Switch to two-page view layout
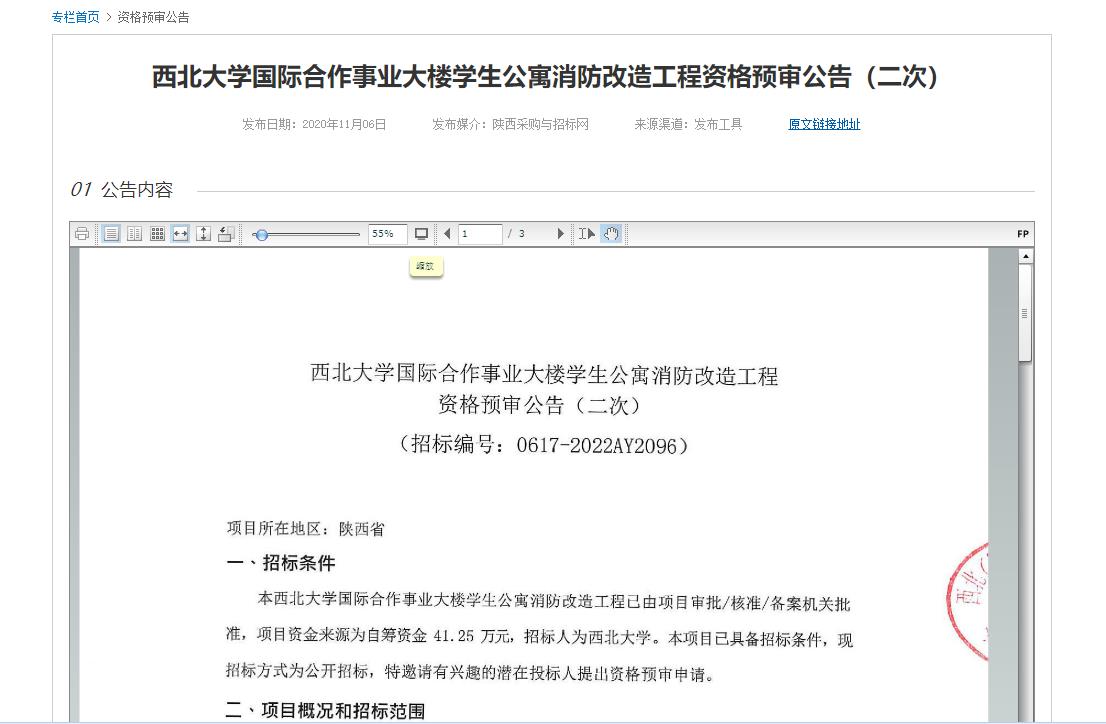The height and width of the screenshot is (724, 1106). [x=134, y=234]
